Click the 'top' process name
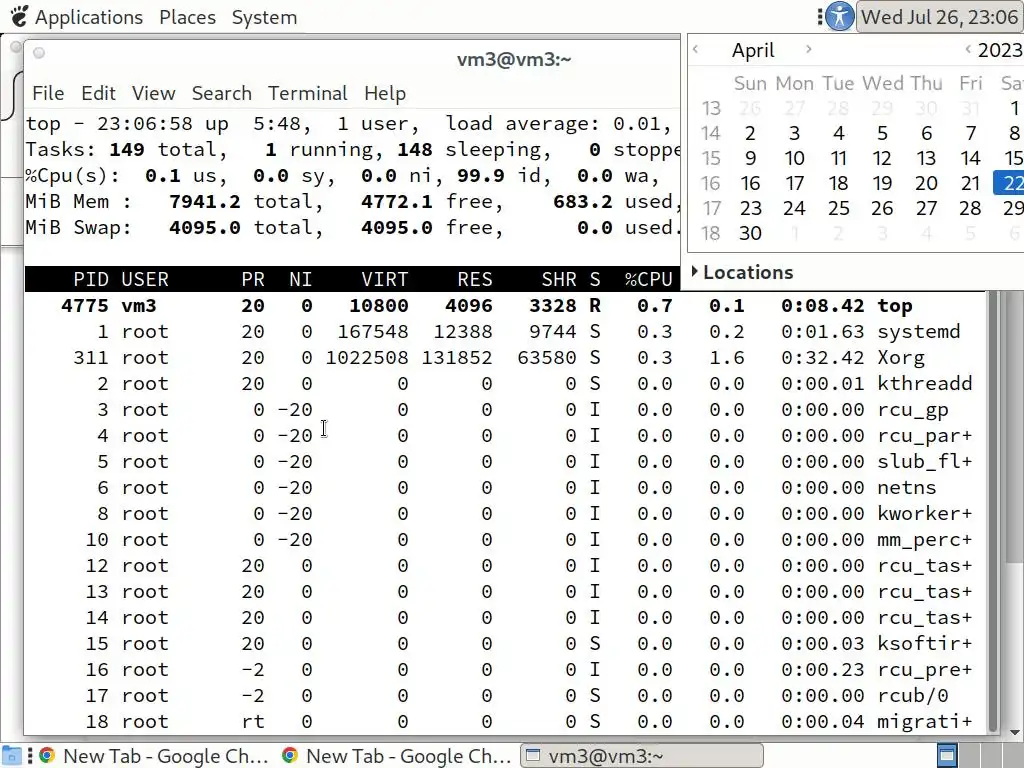 pos(895,306)
